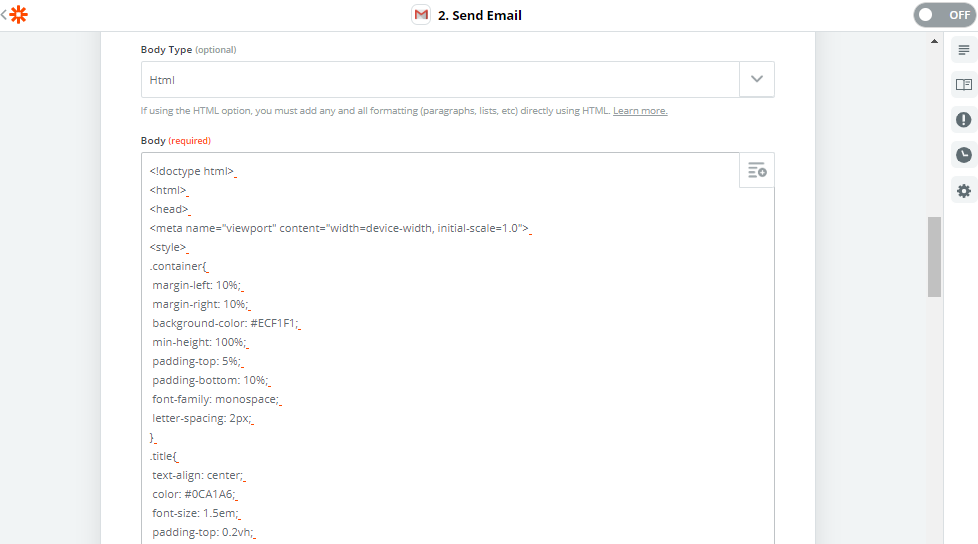
Task: Click the back chevron beside Zapier logo
Action: (x=4, y=15)
